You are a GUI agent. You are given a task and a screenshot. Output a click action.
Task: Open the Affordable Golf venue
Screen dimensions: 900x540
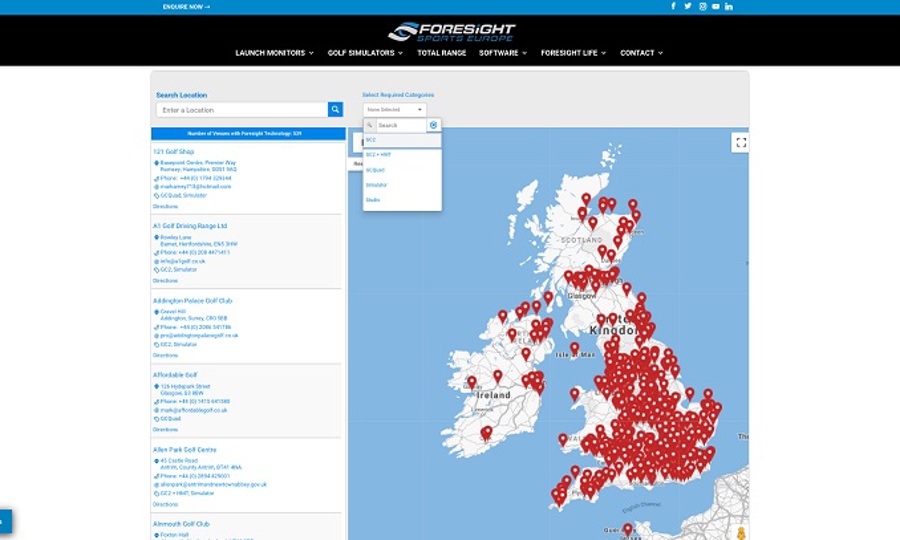coord(175,375)
